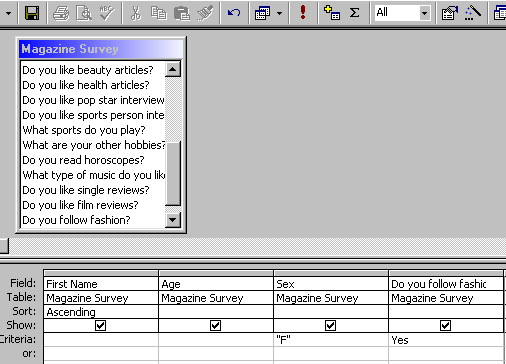Open Properties from the toolbar
Screen dimensions: 506x364
pyautogui.click(x=450, y=13)
